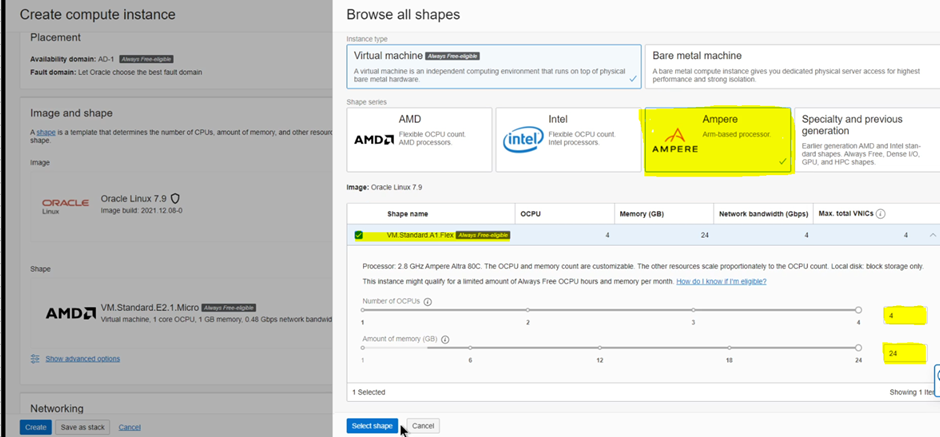Click the AMD logo beside VM.Standard.E2.1.Micro
The height and width of the screenshot is (437, 940).
point(71,313)
